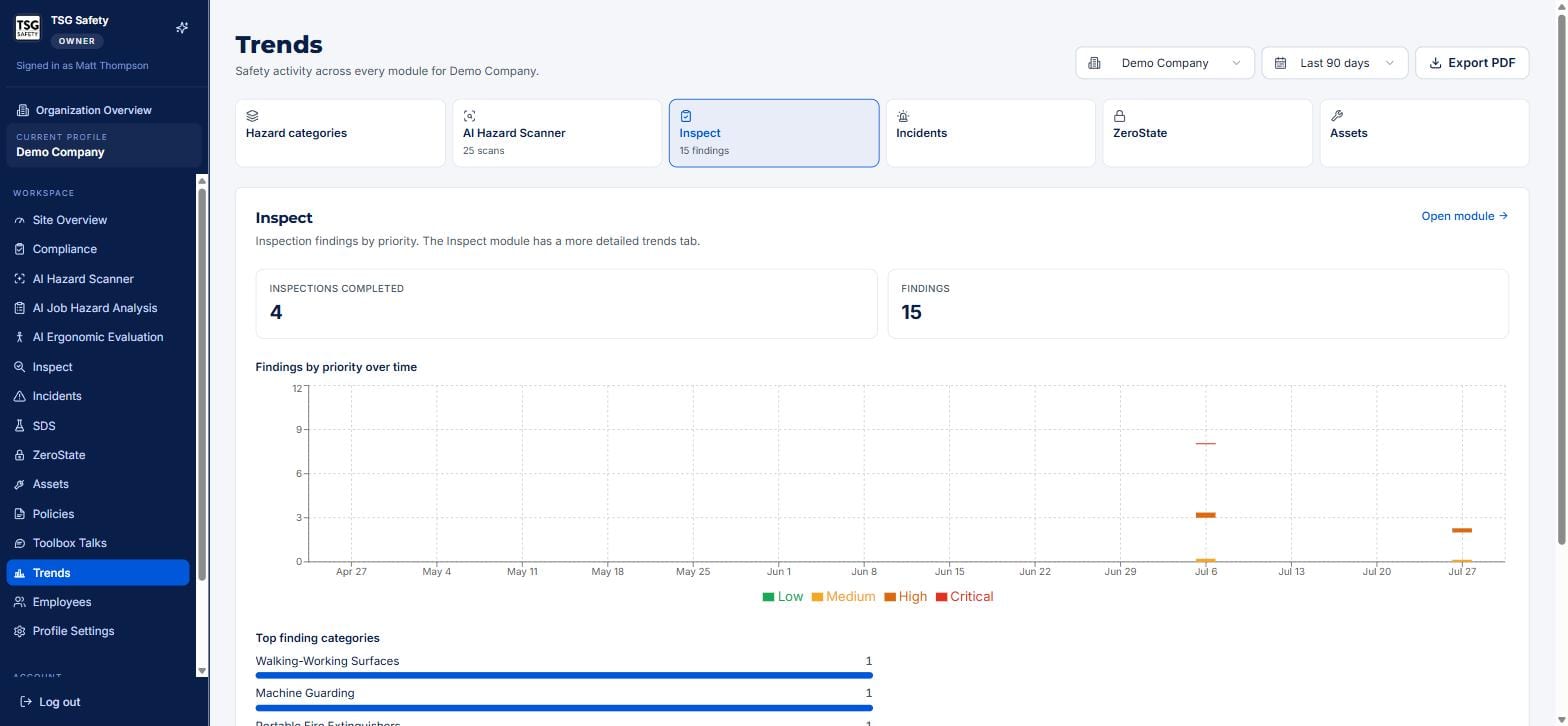
Task: Click the AI Hazard Scanner sidebar icon
Action: click(19, 279)
